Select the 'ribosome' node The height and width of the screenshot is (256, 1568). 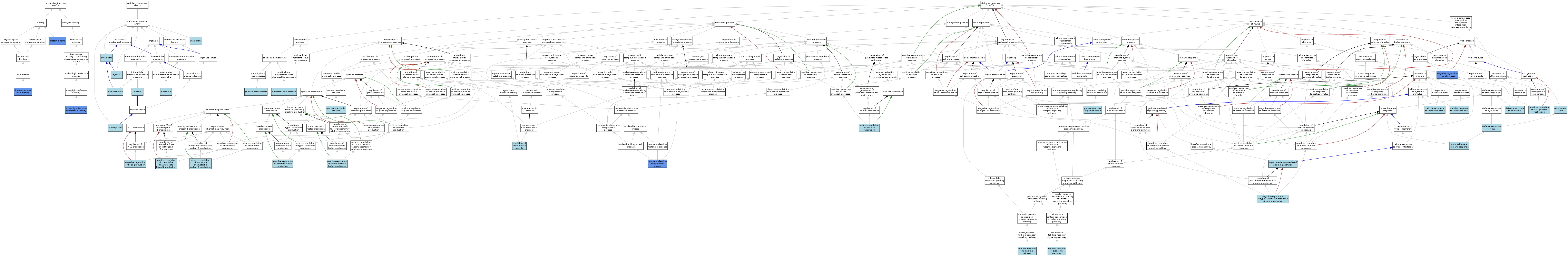pyautogui.click(x=166, y=92)
